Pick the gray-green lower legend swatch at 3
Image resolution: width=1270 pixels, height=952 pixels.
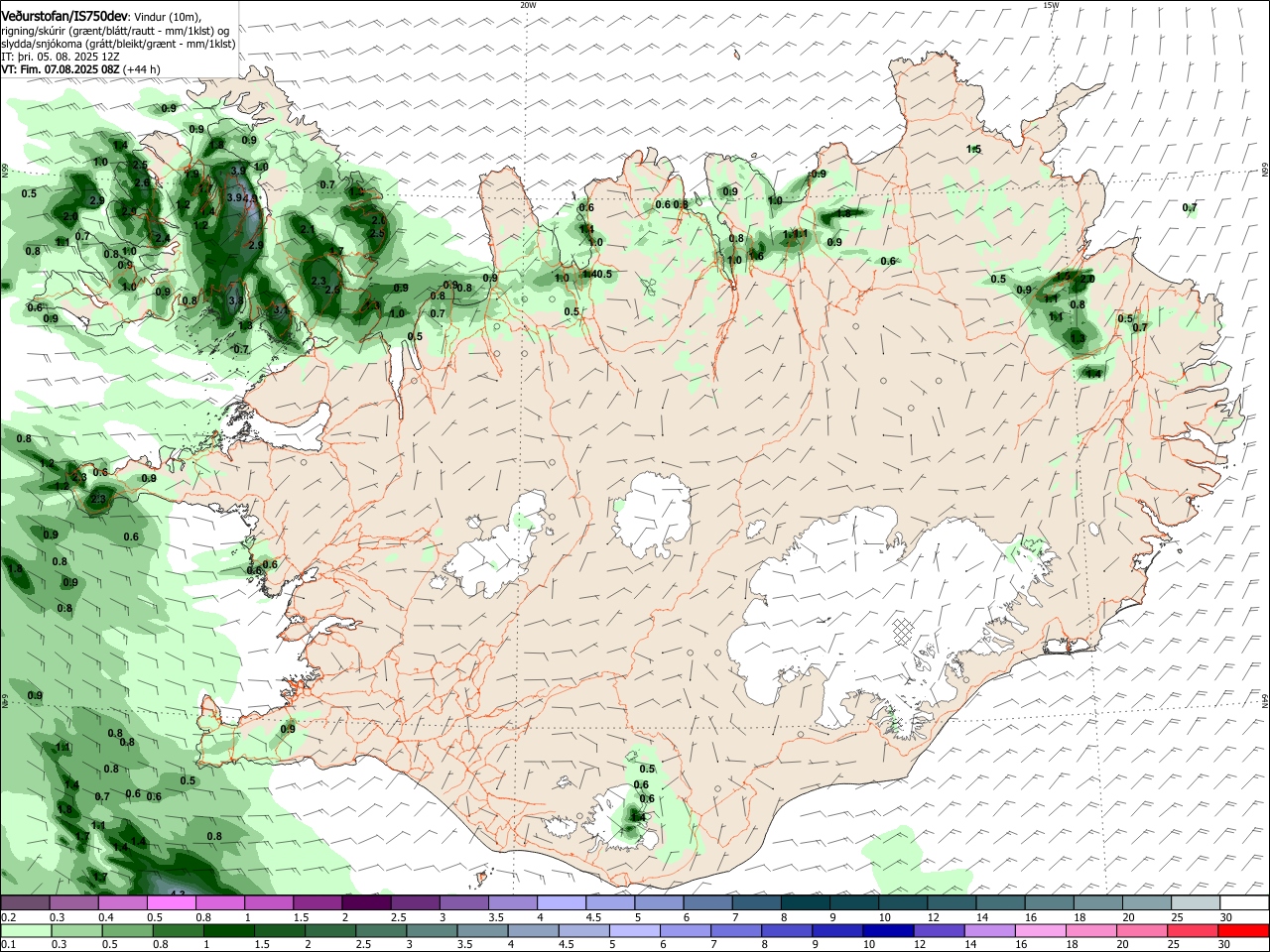coord(433,931)
